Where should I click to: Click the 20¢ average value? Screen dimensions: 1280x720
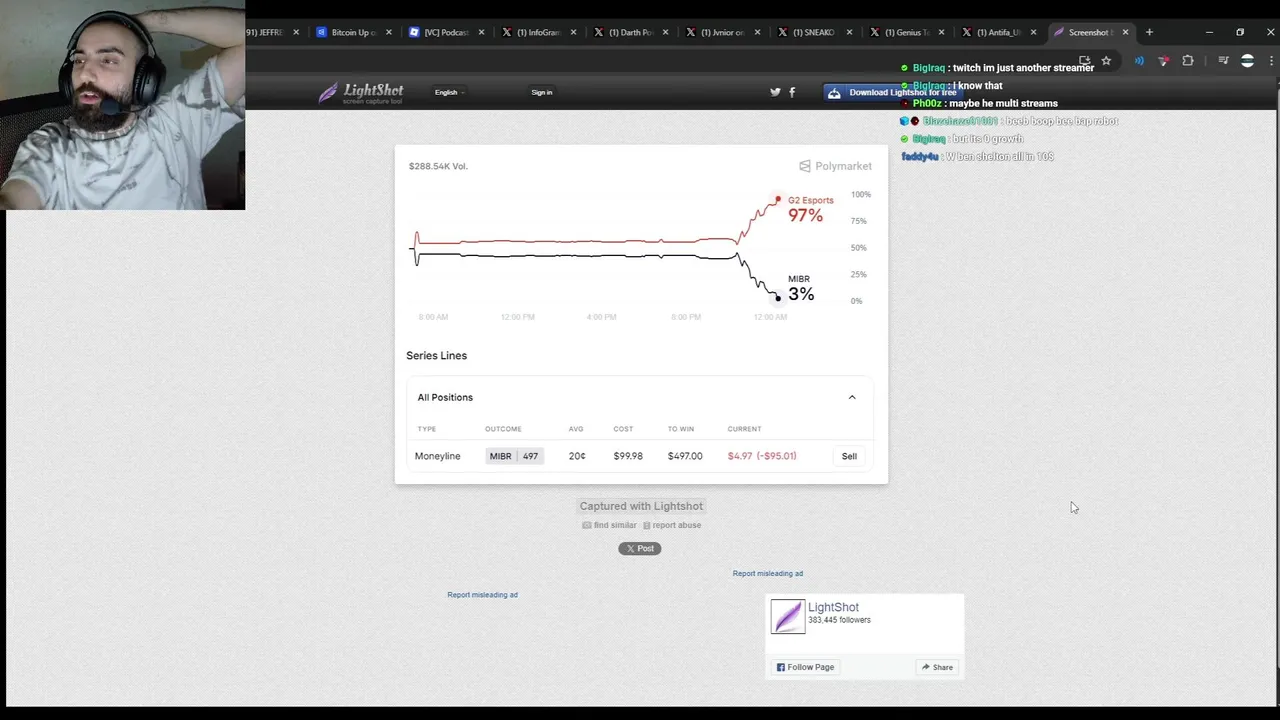pyautogui.click(x=577, y=456)
